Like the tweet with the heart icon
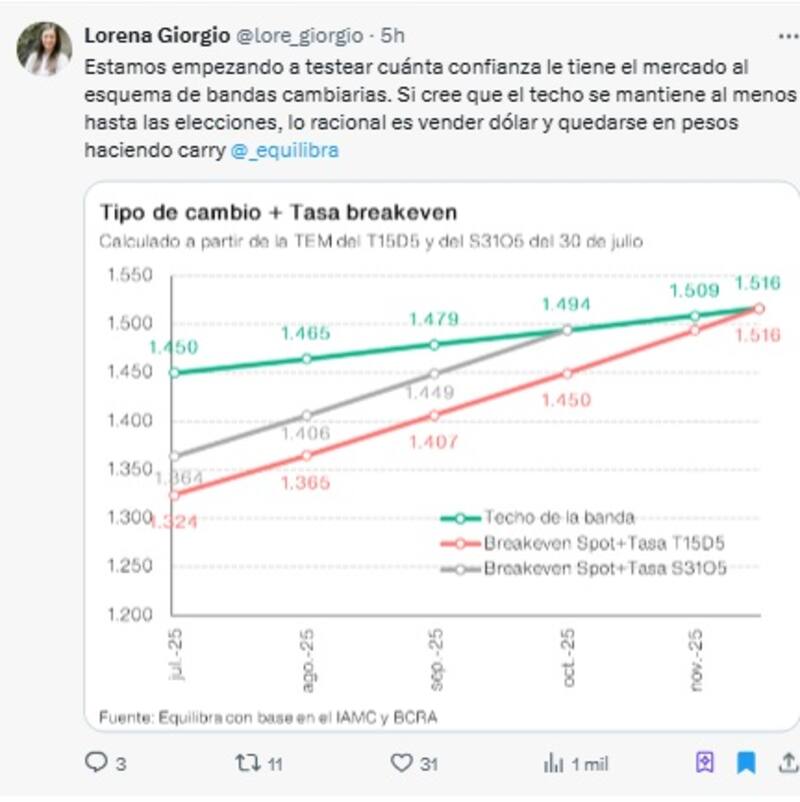 pyautogui.click(x=402, y=763)
